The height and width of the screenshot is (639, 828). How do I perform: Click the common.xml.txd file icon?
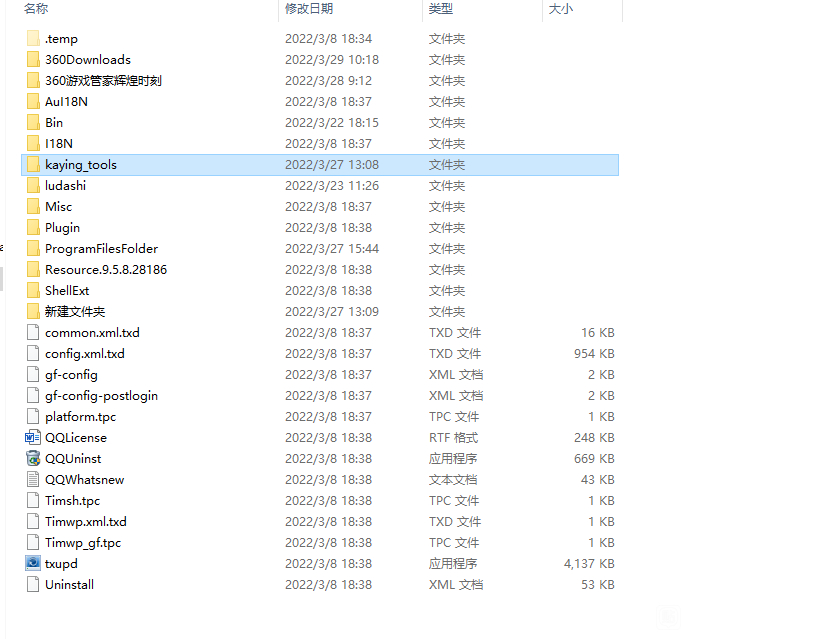point(33,333)
